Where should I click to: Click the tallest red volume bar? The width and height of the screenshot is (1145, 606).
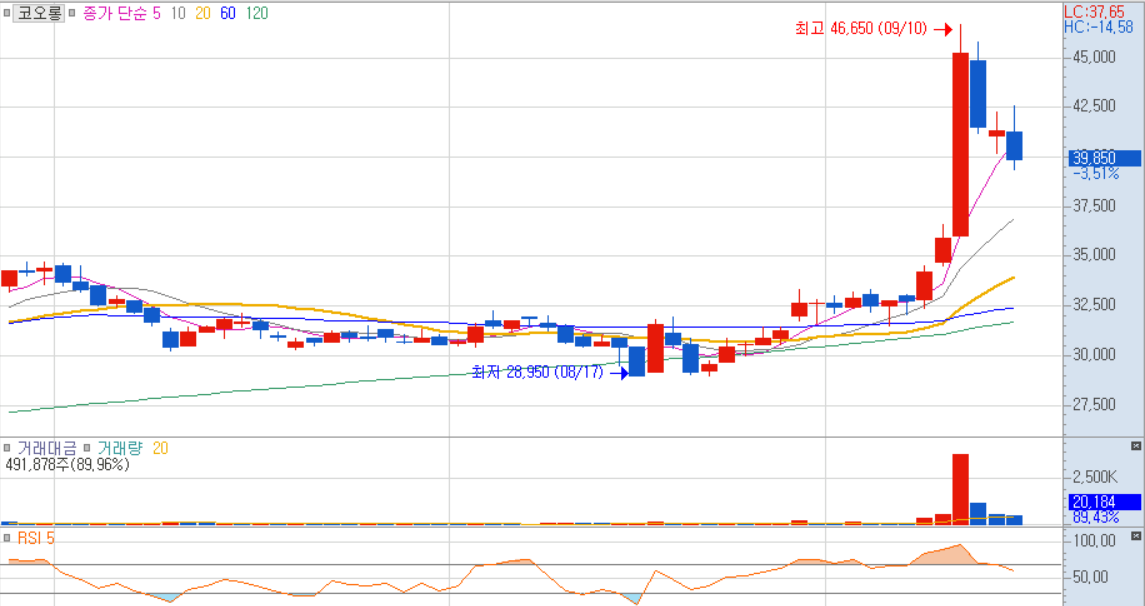click(960, 489)
